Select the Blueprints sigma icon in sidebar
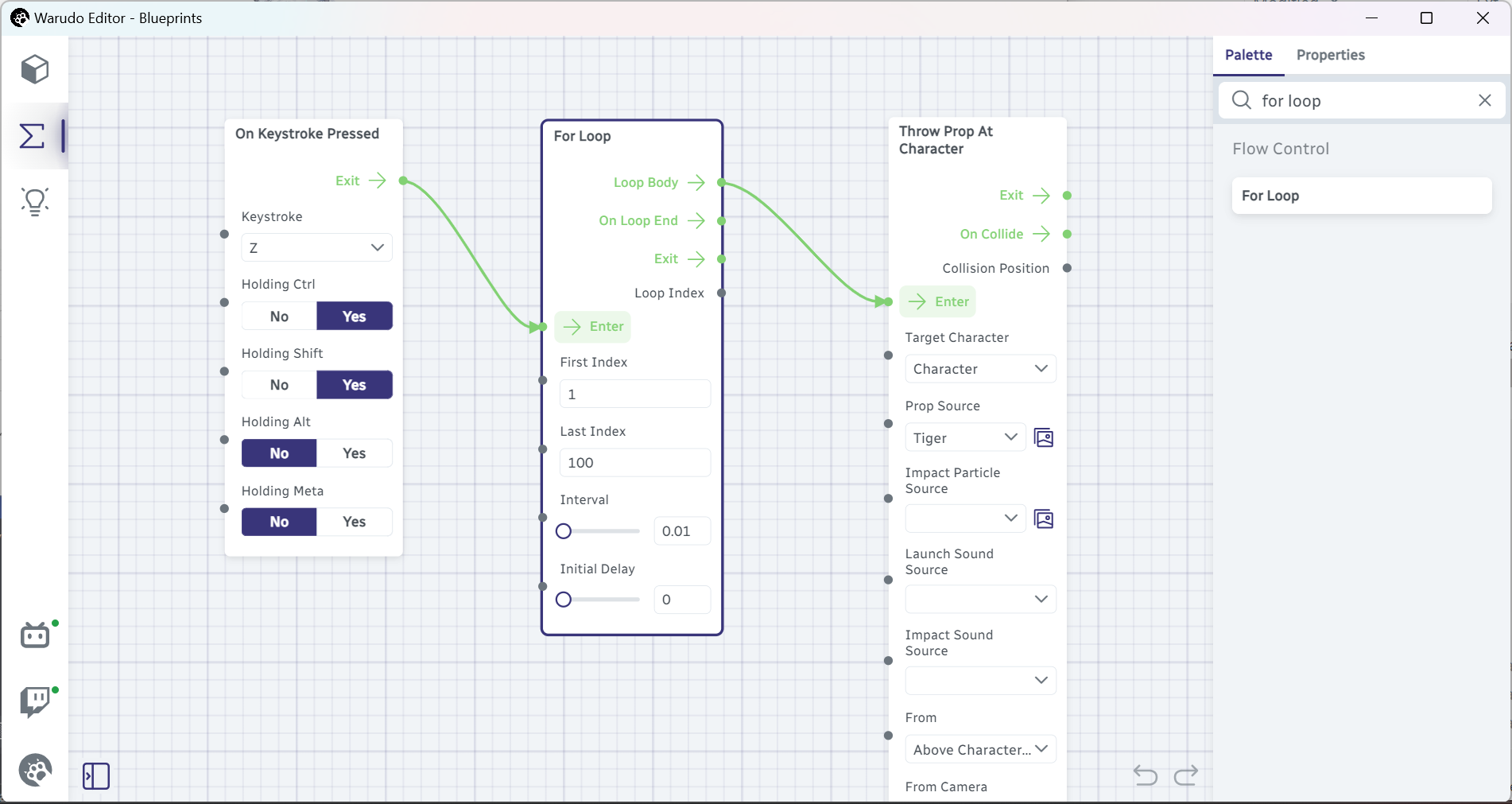This screenshot has width=1512, height=804. 33,136
